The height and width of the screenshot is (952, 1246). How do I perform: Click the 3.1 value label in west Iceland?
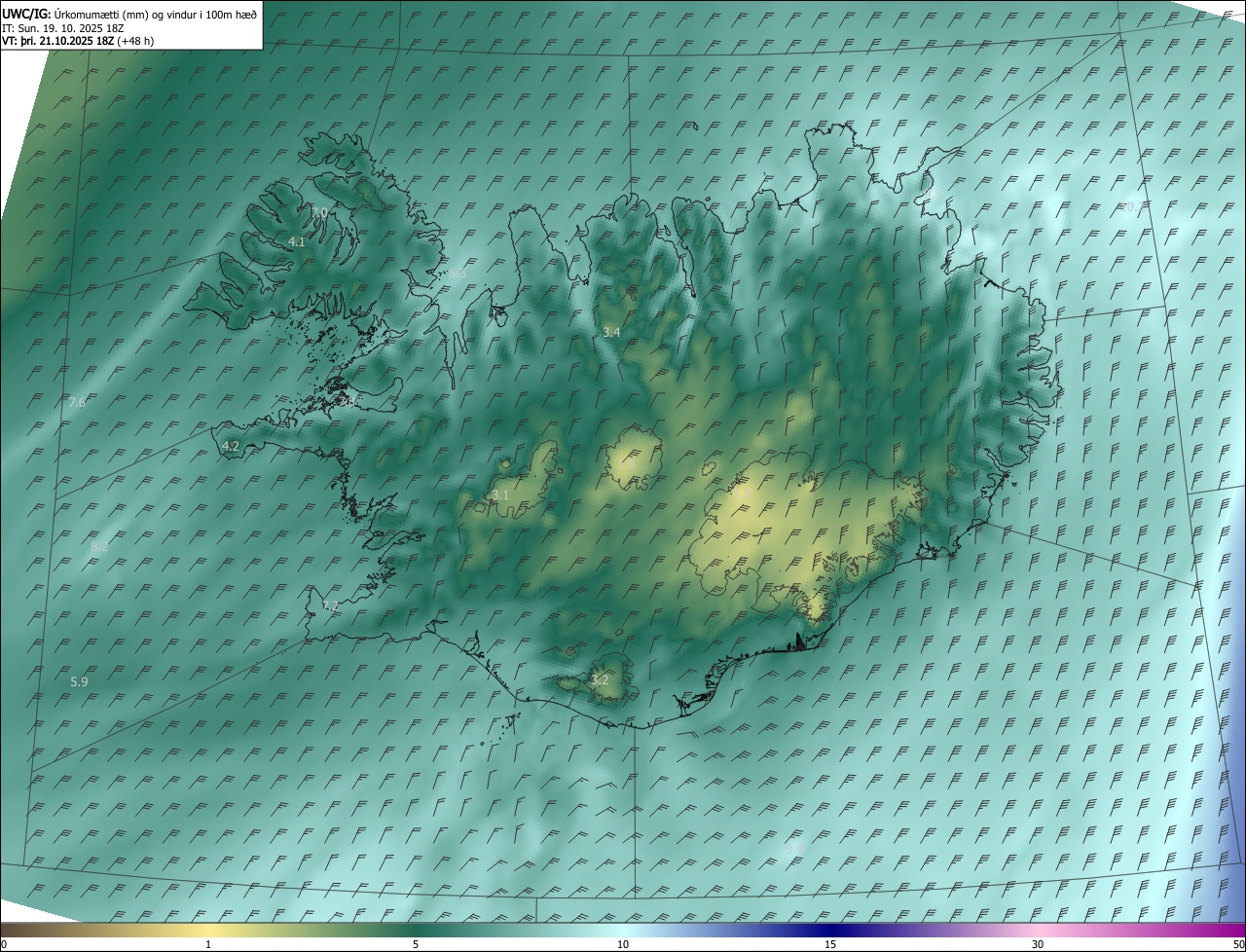500,494
